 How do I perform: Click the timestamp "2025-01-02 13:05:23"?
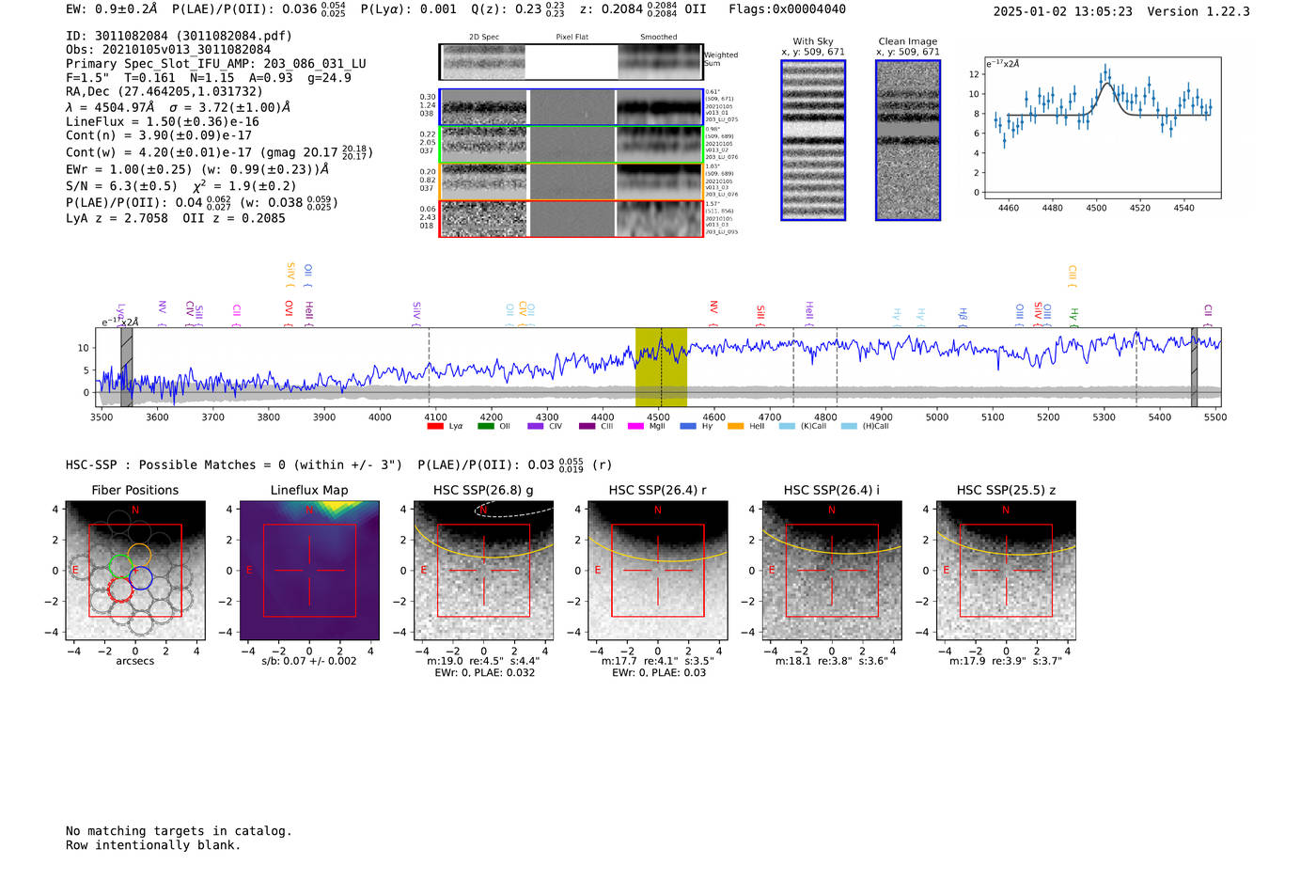point(1062,11)
